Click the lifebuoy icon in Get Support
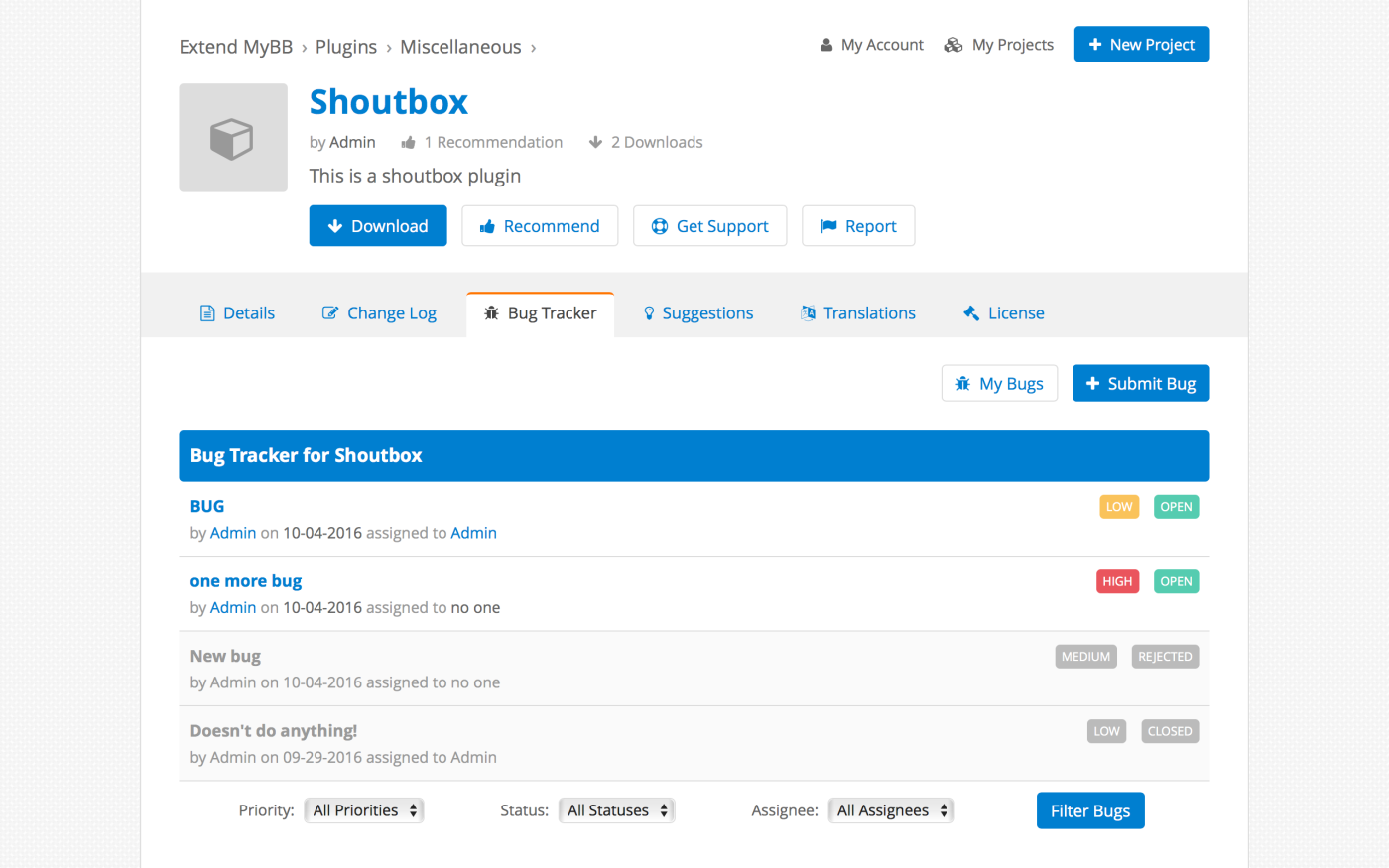The height and width of the screenshot is (868, 1389). pyautogui.click(x=660, y=226)
